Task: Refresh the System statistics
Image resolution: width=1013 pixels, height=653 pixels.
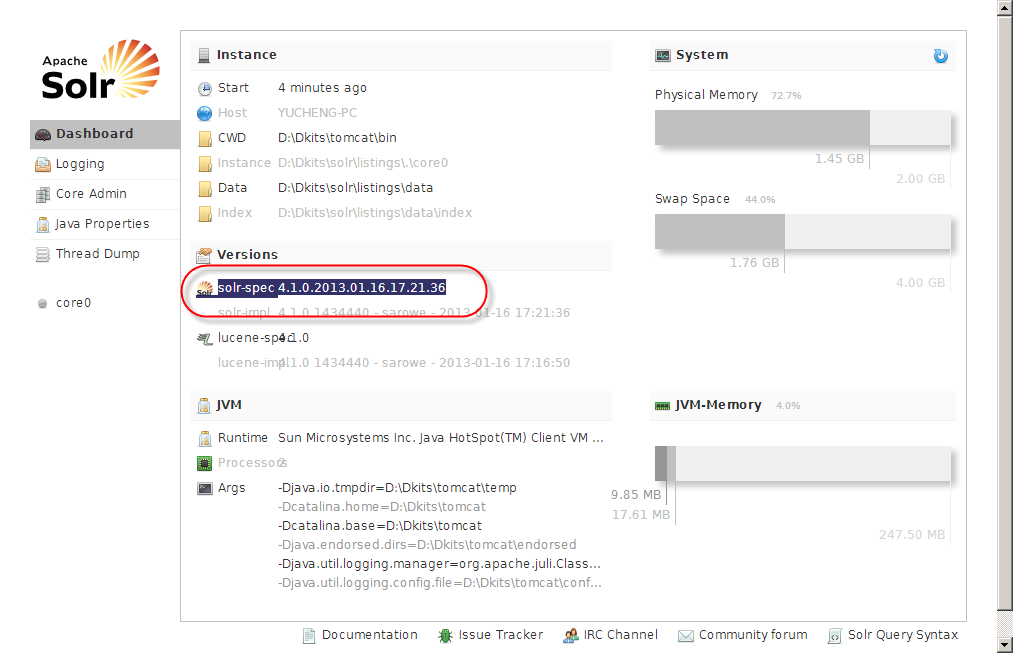Action: 941,56
